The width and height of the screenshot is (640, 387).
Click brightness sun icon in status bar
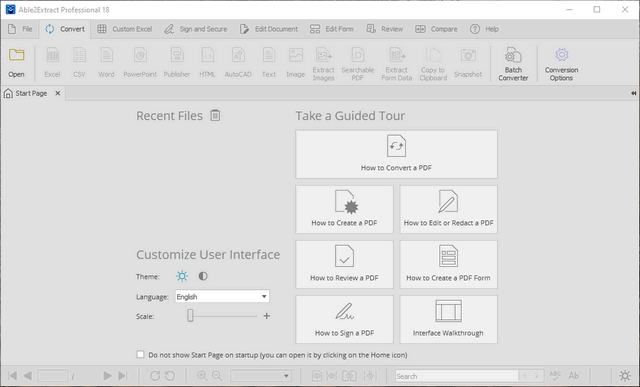pos(625,376)
